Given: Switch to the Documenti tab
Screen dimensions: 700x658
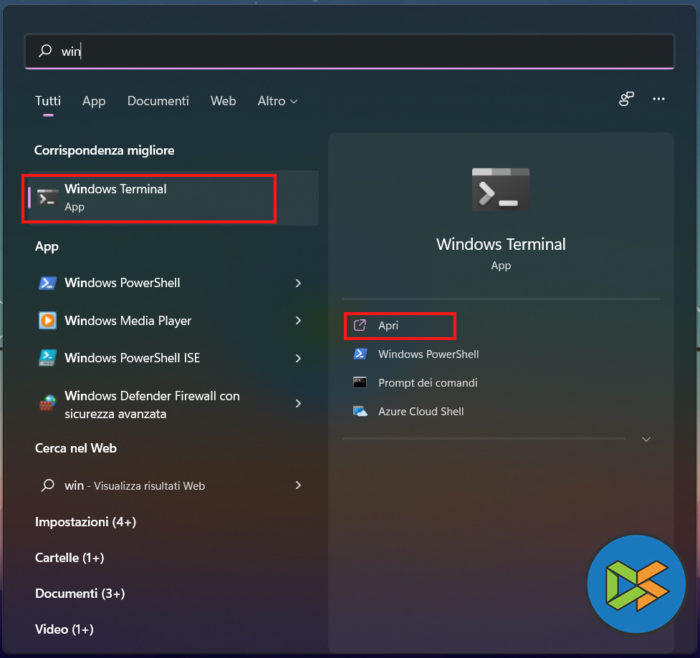Looking at the screenshot, I should pyautogui.click(x=158, y=101).
